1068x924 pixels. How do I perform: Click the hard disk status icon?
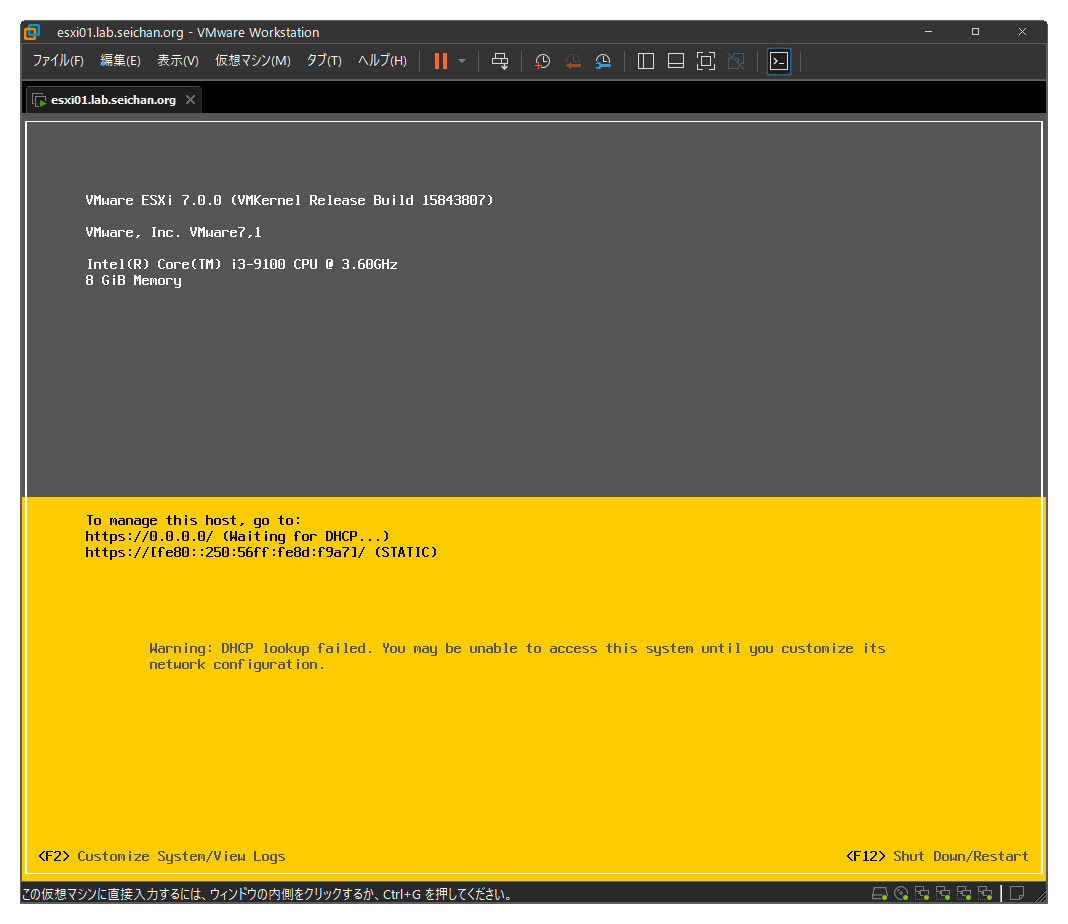[879, 893]
